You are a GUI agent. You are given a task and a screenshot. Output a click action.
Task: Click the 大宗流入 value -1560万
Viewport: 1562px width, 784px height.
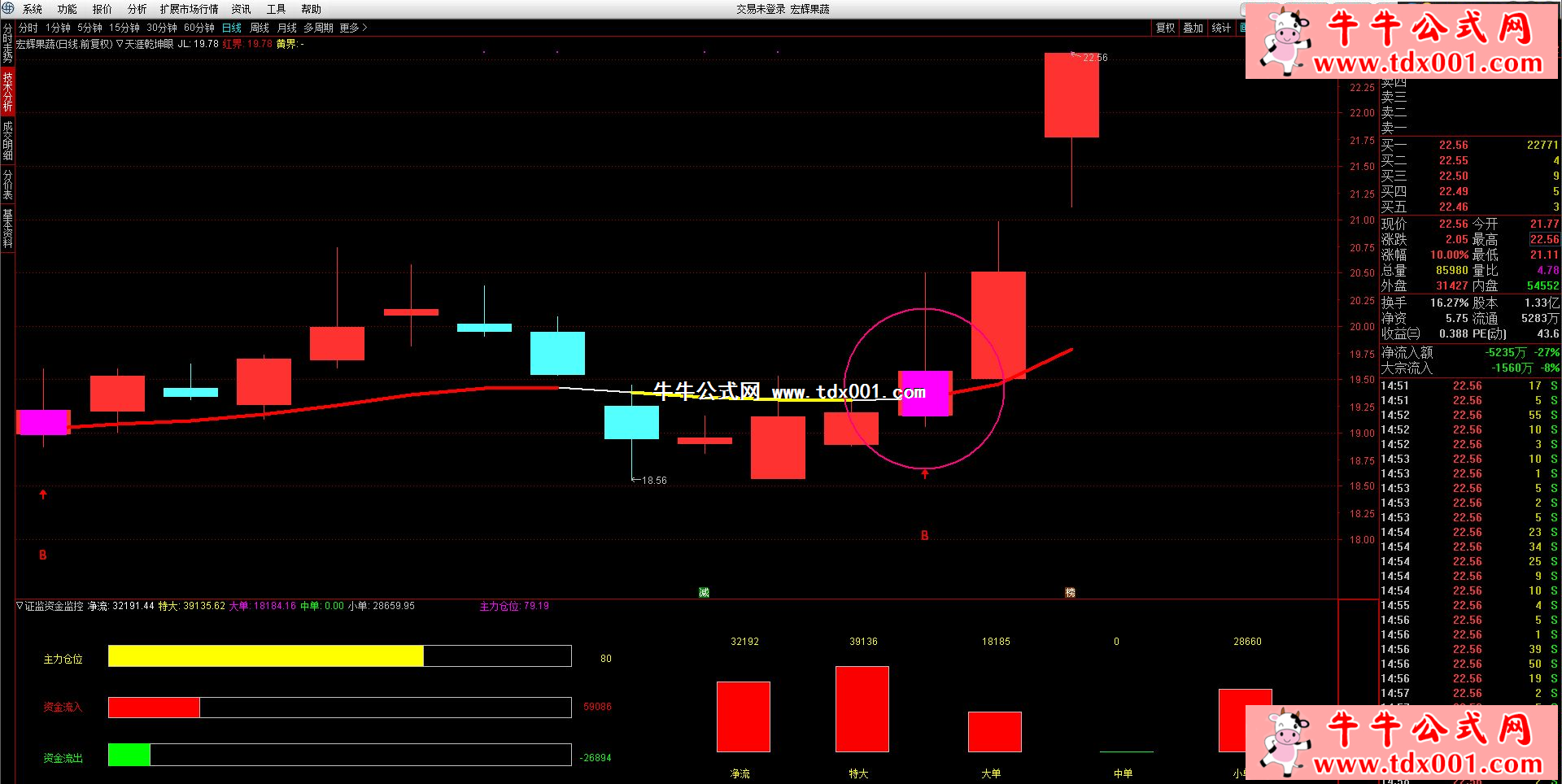click(x=1511, y=368)
